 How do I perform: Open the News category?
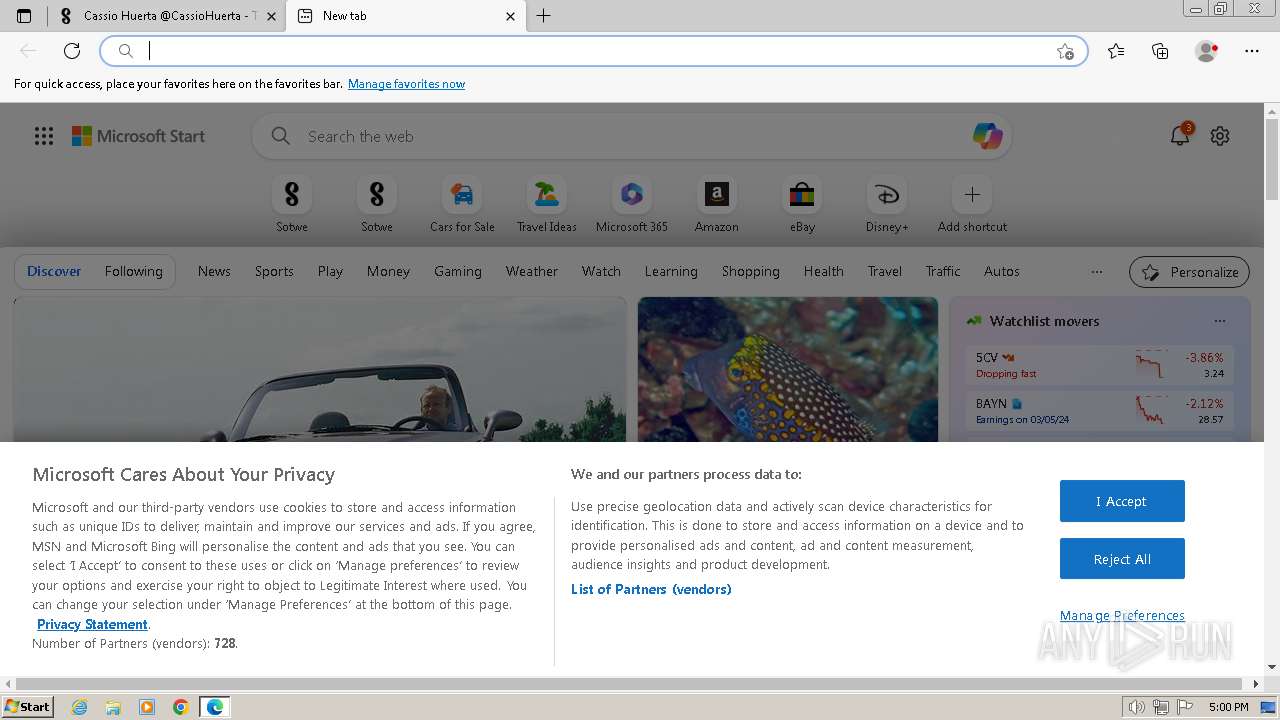coord(214,271)
